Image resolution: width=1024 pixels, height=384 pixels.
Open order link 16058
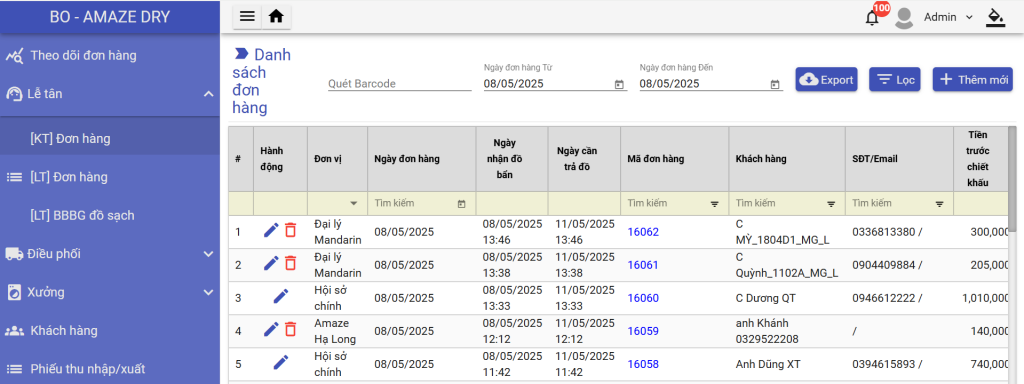643,364
